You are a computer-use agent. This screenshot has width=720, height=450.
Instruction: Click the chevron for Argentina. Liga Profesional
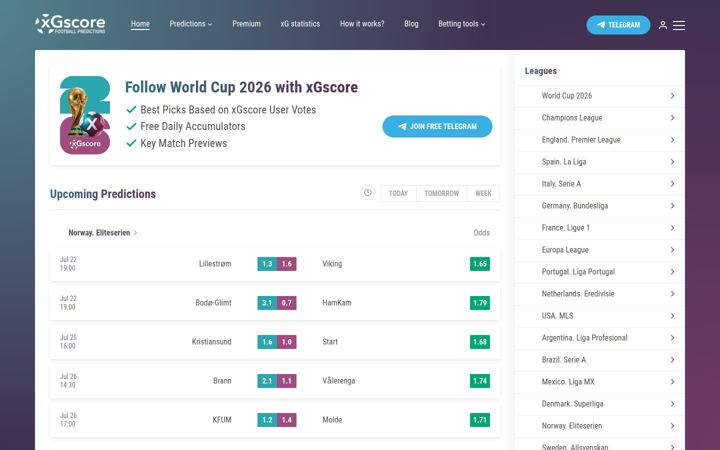(672, 338)
